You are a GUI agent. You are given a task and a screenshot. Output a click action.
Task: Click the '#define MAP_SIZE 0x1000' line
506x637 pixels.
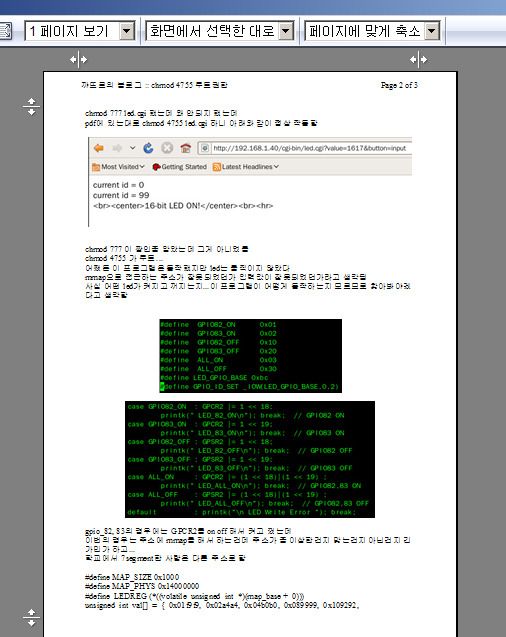tap(132, 577)
